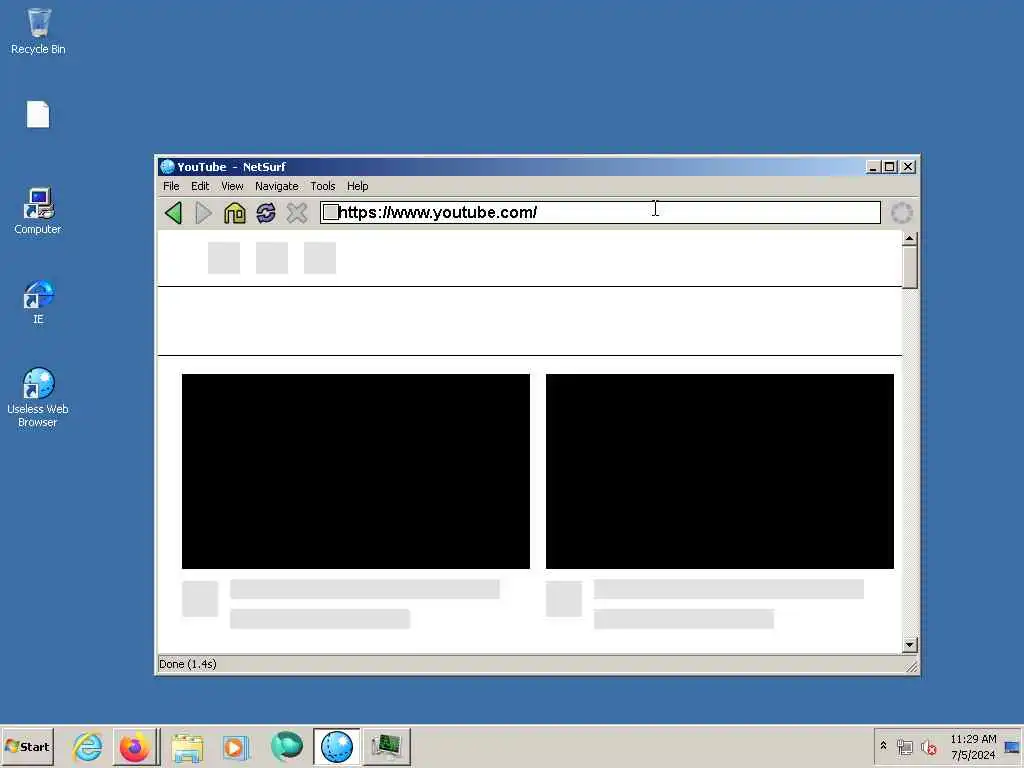Click the "Done (1.4s)" status text
Viewport: 1024px width, 768px height.
pyautogui.click(x=187, y=664)
